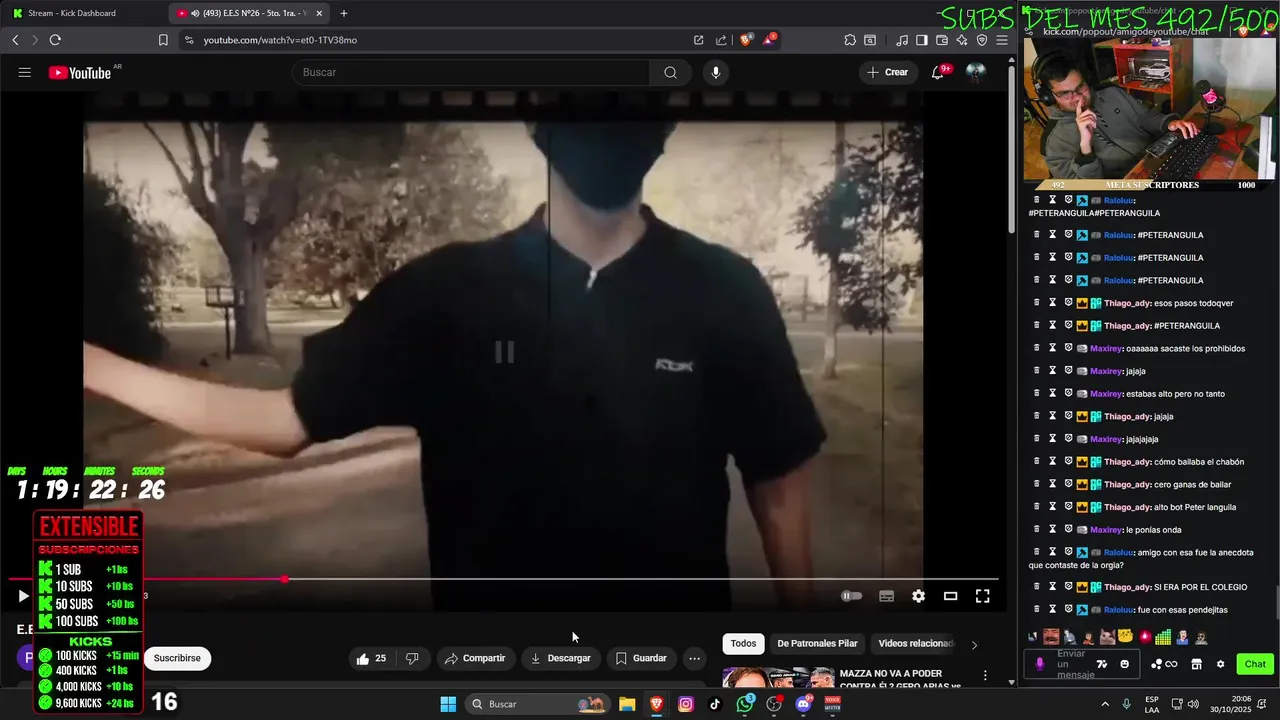Screen dimensions: 1280x720
Task: Play the video from control bar
Action: point(23,596)
